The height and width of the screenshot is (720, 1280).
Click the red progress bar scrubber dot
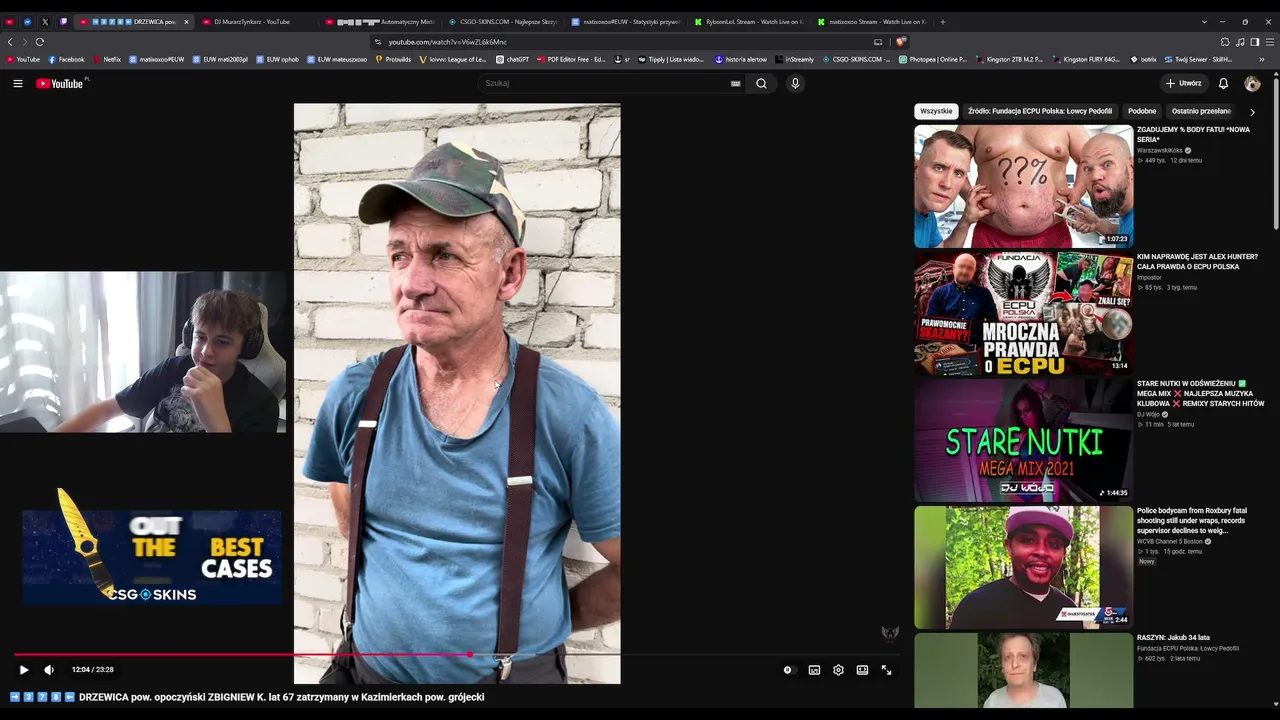(469, 655)
